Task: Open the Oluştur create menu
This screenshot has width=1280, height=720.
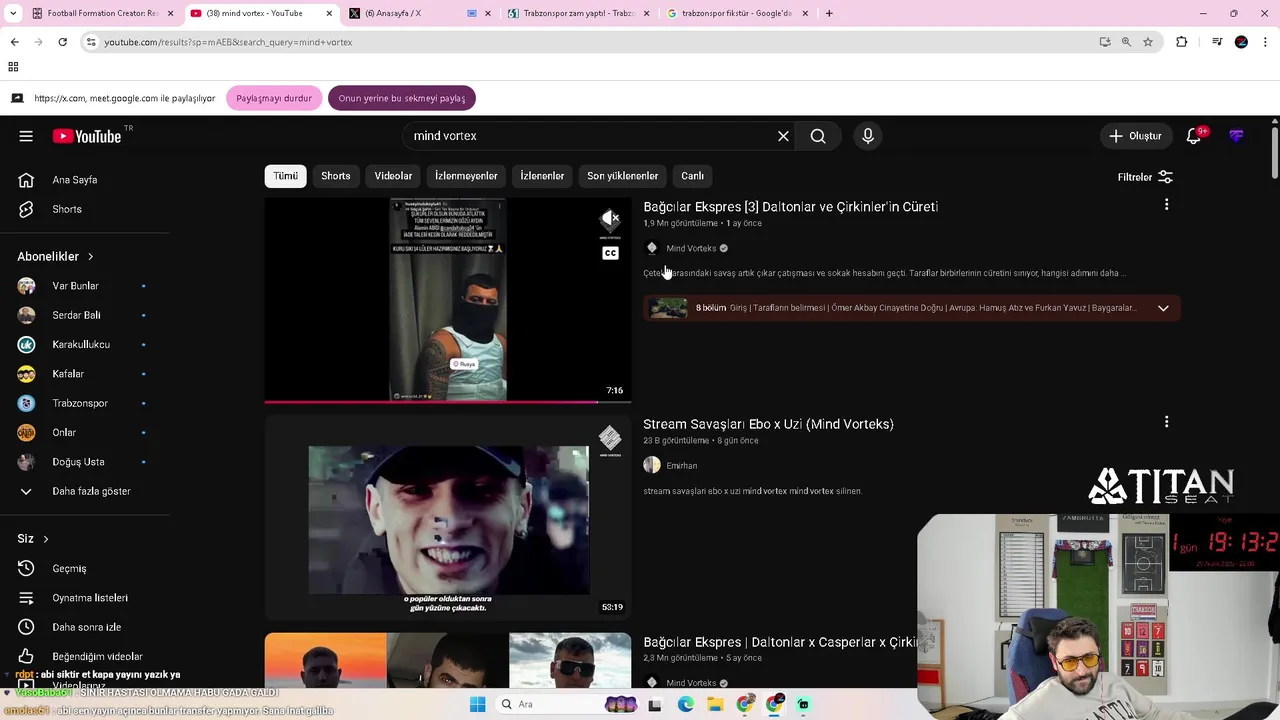Action: (1136, 136)
